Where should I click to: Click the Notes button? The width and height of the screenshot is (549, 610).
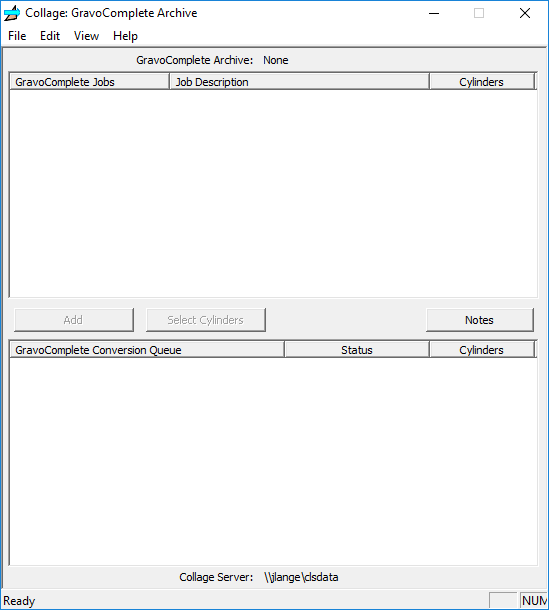480,320
